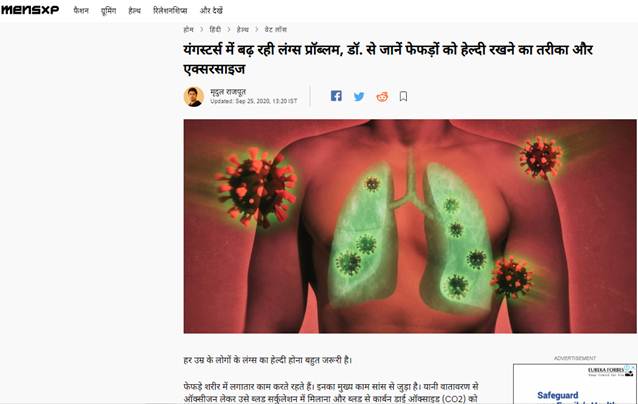This screenshot has width=638, height=404.
Task: Click the Safeguard advertisement text
Action: point(557,395)
